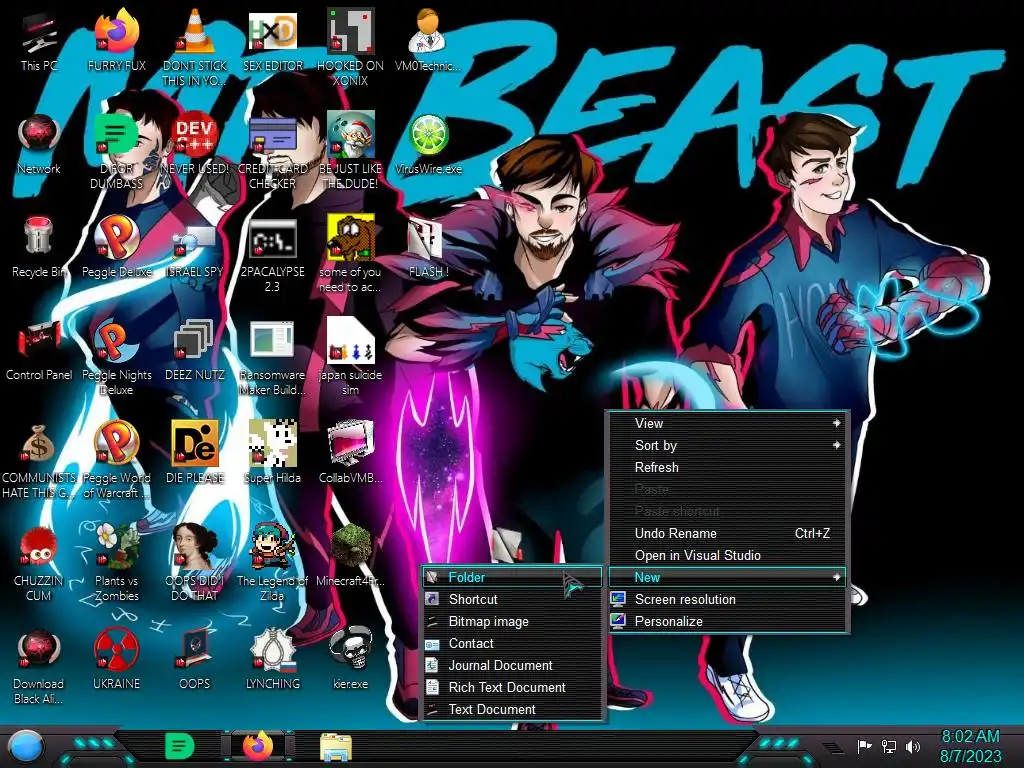Create a new Bitmap image
The width and height of the screenshot is (1024, 768).
coord(512,622)
